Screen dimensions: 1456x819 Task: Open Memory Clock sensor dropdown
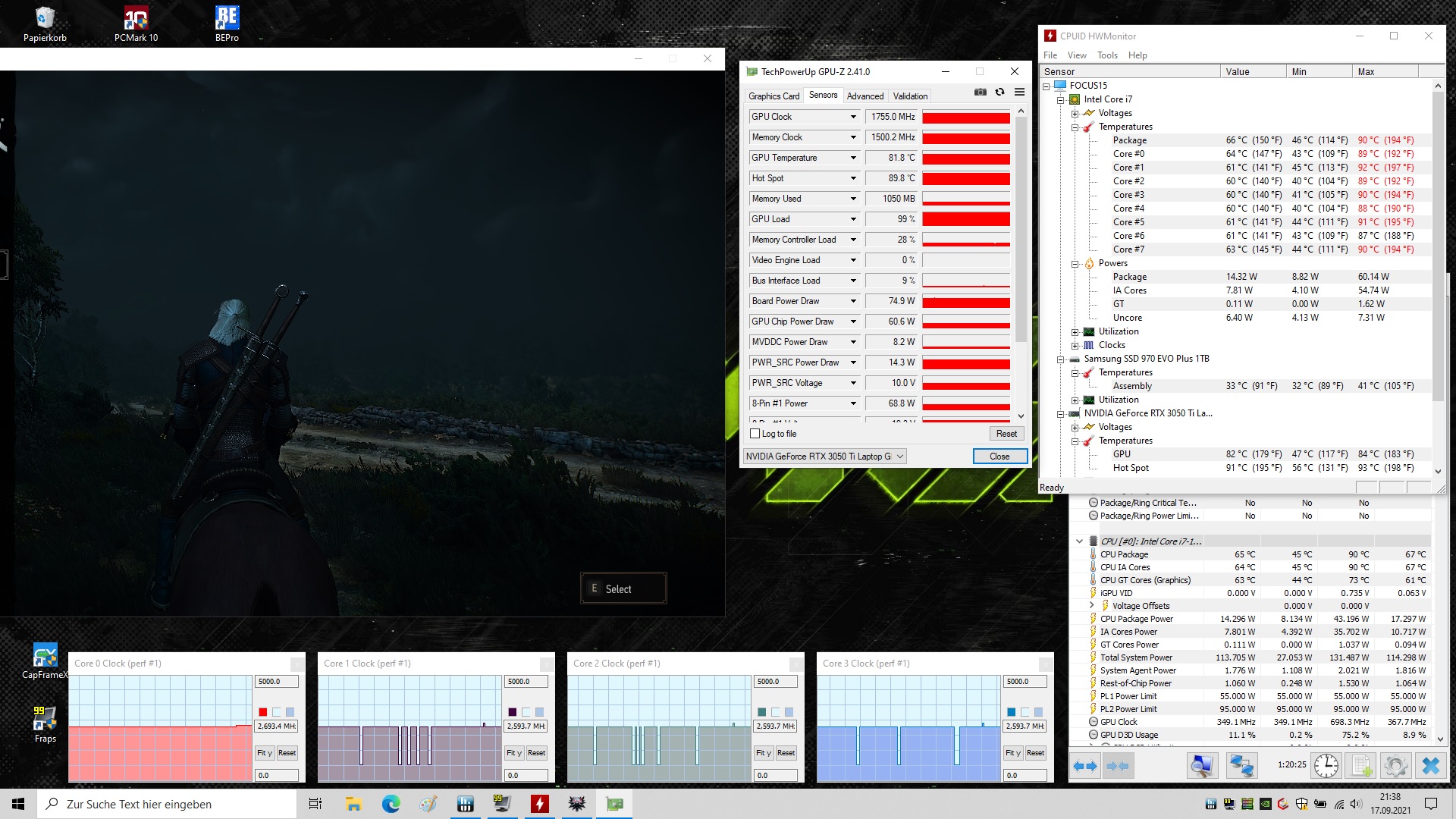point(853,137)
